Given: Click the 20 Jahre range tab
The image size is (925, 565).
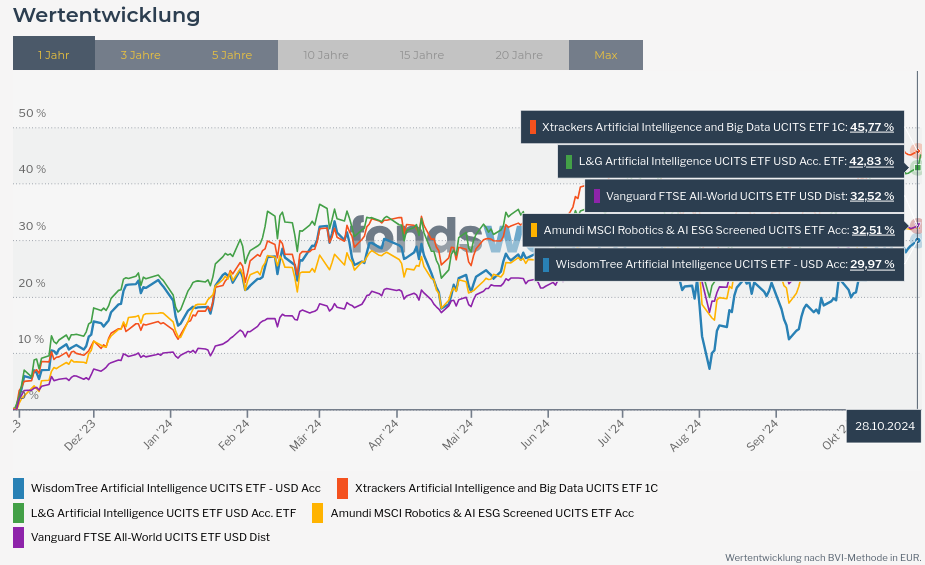Looking at the screenshot, I should tap(519, 54).
